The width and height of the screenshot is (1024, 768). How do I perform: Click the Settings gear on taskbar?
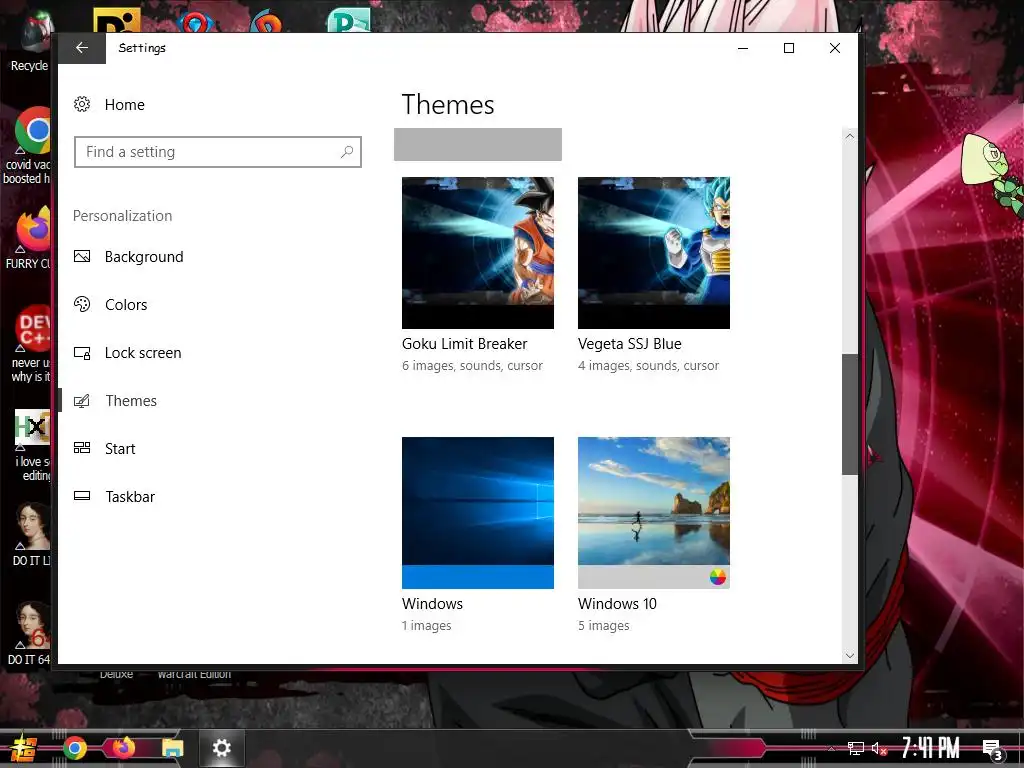click(222, 748)
